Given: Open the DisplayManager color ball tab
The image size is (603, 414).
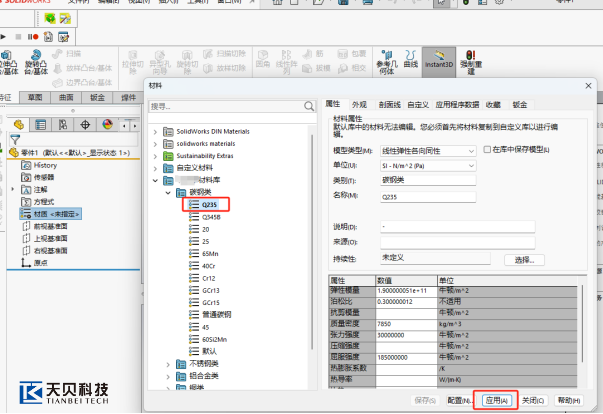Looking at the screenshot, I should pos(107,125).
